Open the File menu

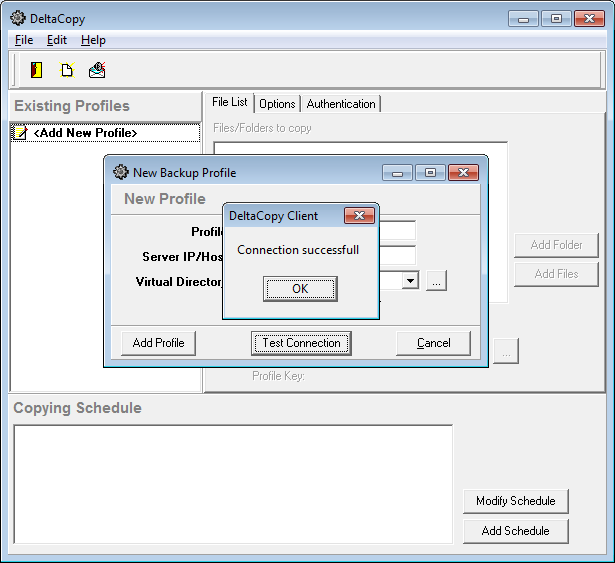24,40
